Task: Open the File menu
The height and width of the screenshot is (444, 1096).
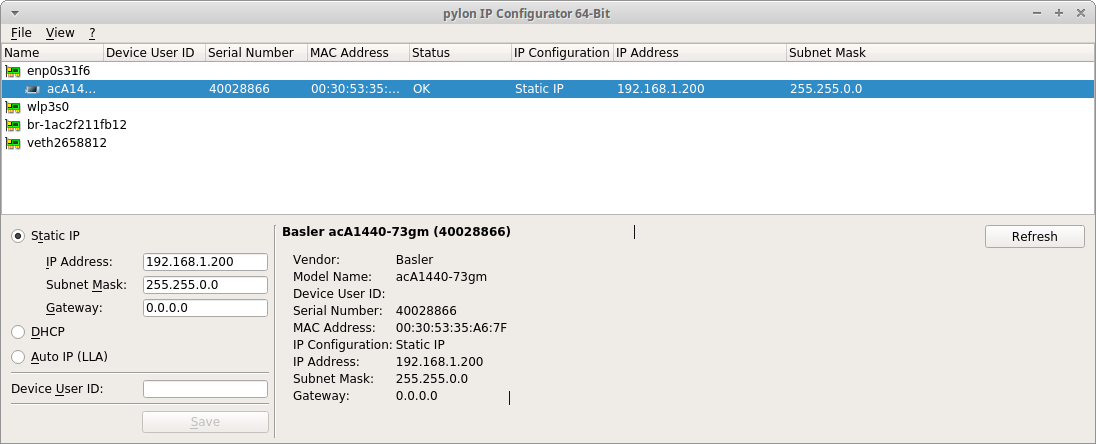Action: tap(21, 33)
